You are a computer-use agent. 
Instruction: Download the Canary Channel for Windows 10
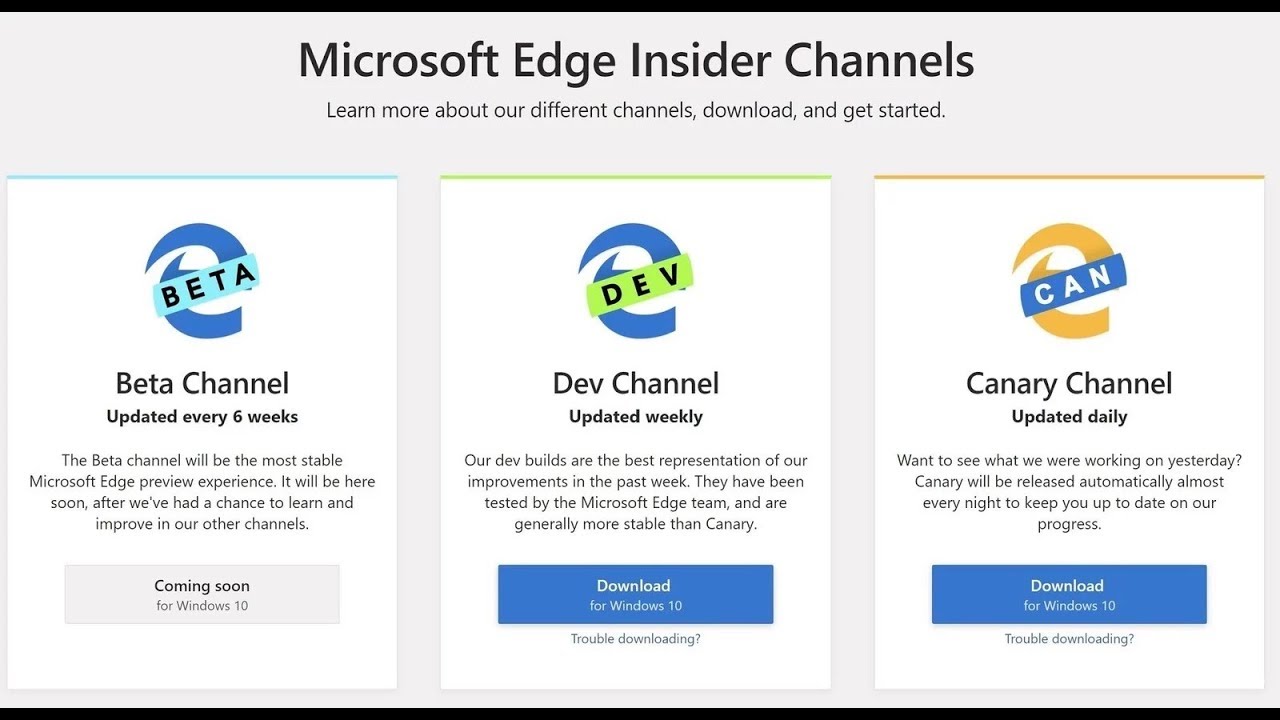pyautogui.click(x=1069, y=594)
